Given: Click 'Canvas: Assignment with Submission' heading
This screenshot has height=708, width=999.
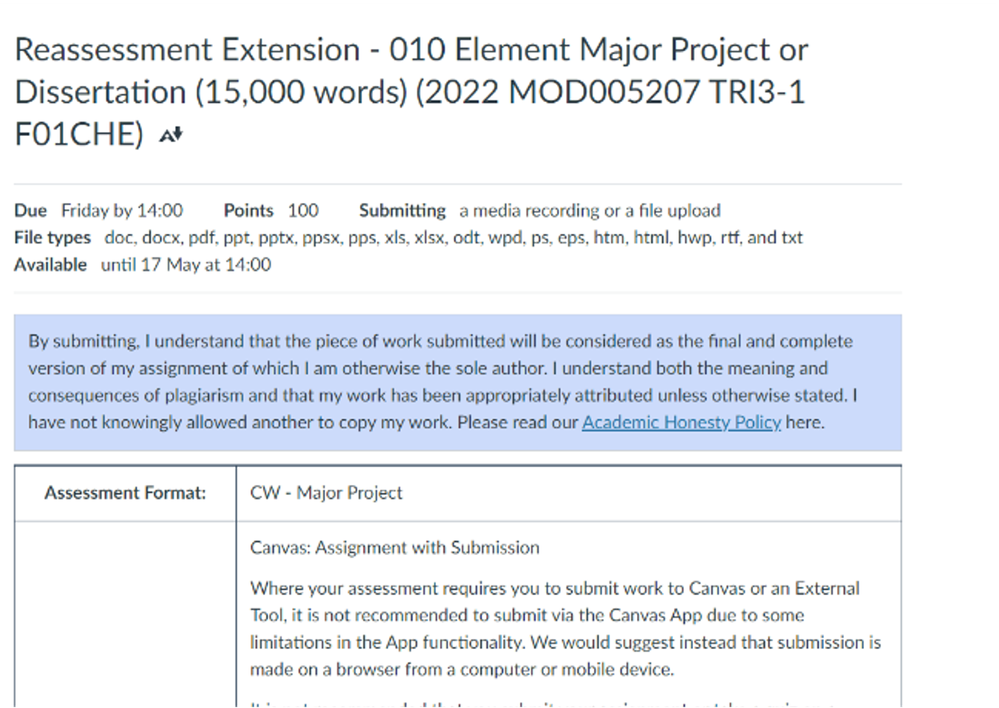Looking at the screenshot, I should tap(394, 548).
